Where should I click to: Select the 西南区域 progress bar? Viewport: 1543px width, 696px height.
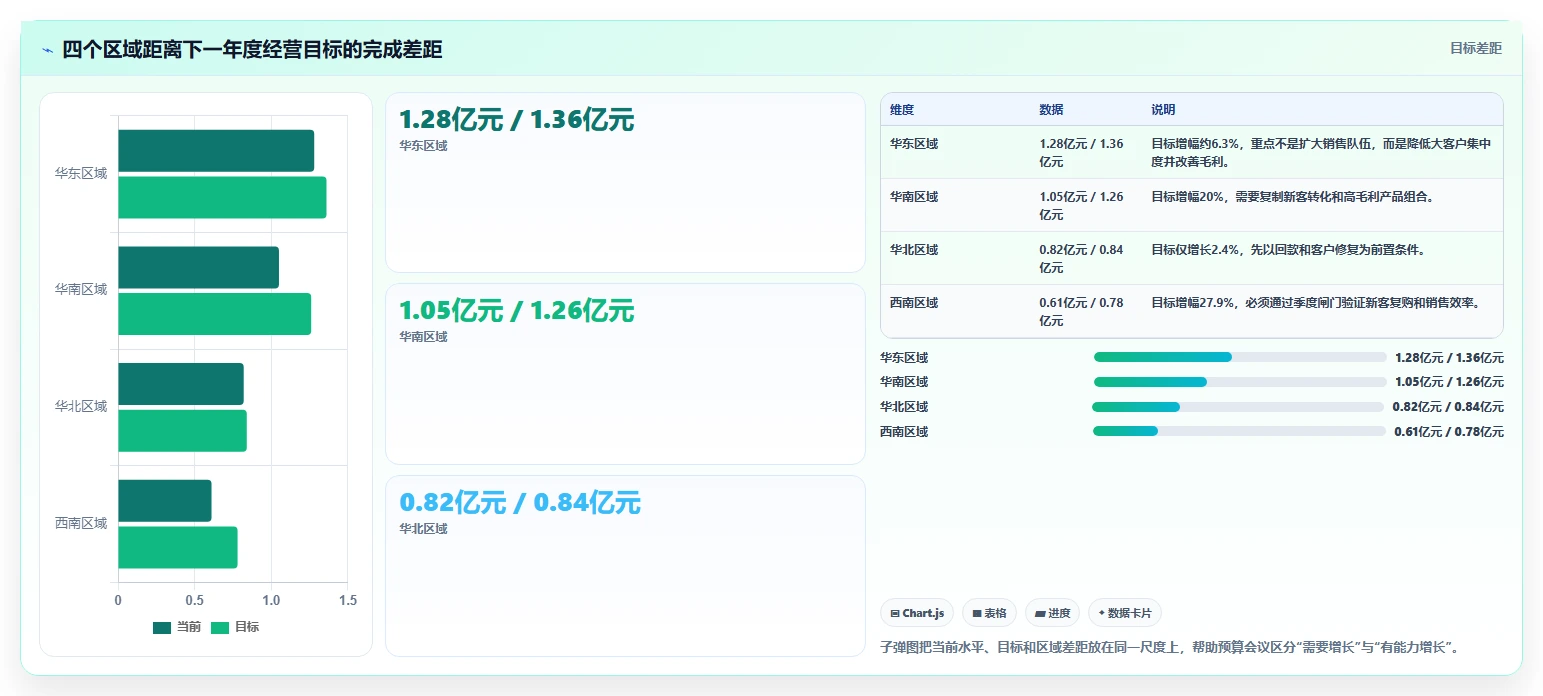[x=1239, y=432]
